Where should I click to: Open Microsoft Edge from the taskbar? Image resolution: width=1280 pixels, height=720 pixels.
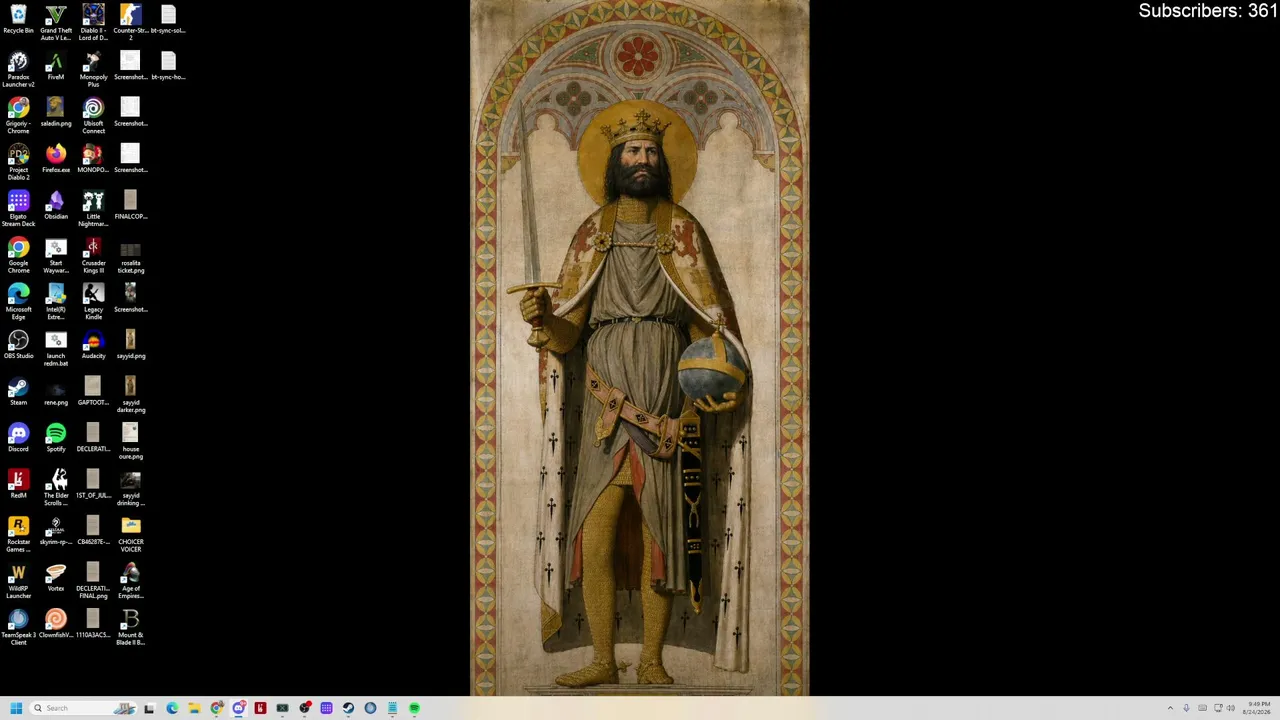172,708
